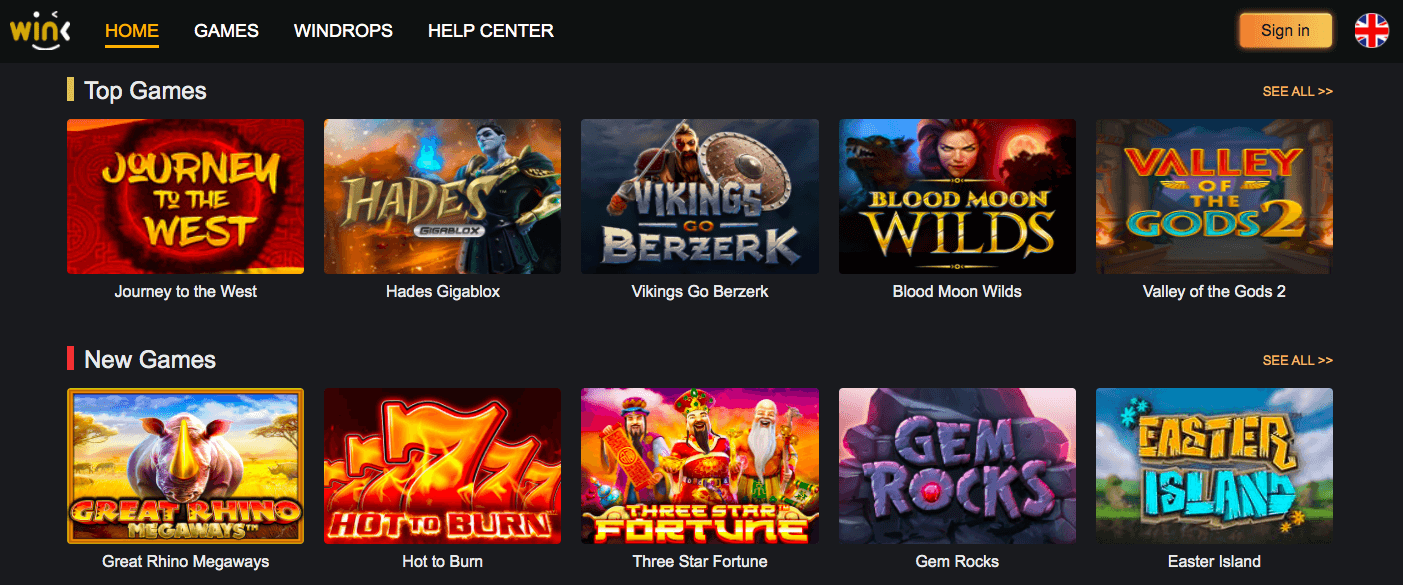Launch the Hot to Burn thumbnail
The width and height of the screenshot is (1403, 585).
pyautogui.click(x=442, y=466)
